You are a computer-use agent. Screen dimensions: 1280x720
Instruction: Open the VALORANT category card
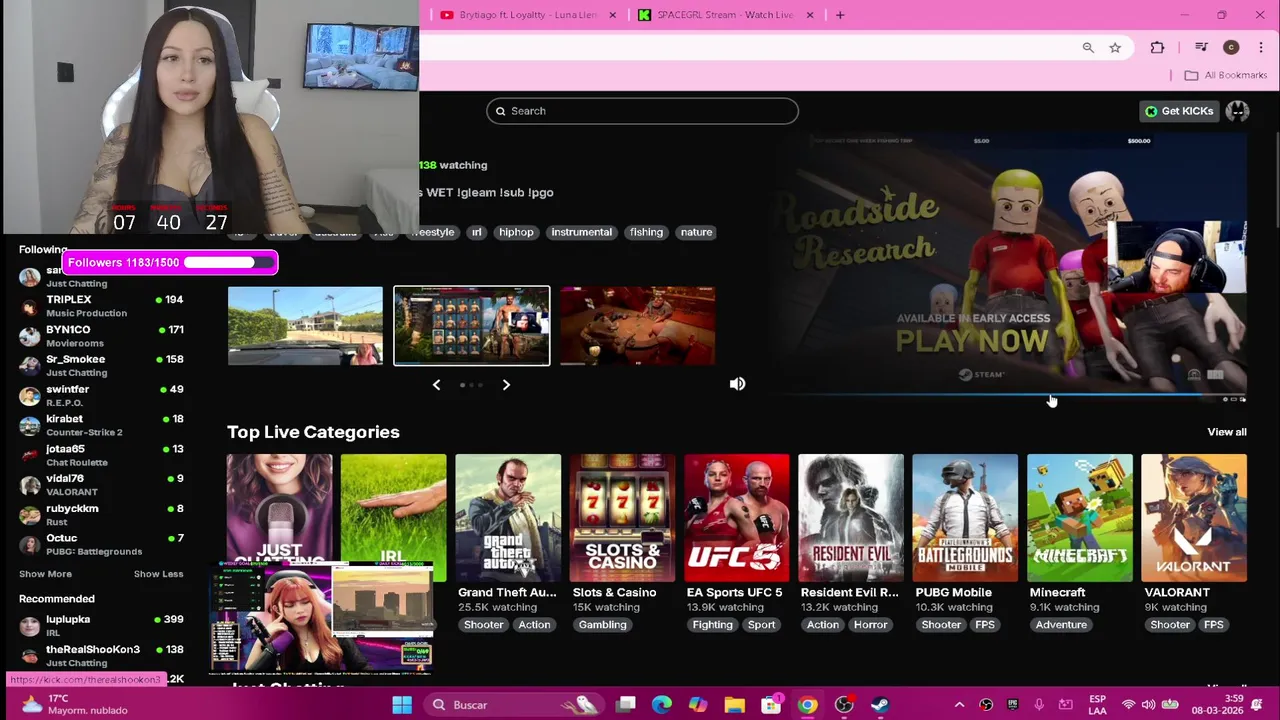tap(1194, 518)
